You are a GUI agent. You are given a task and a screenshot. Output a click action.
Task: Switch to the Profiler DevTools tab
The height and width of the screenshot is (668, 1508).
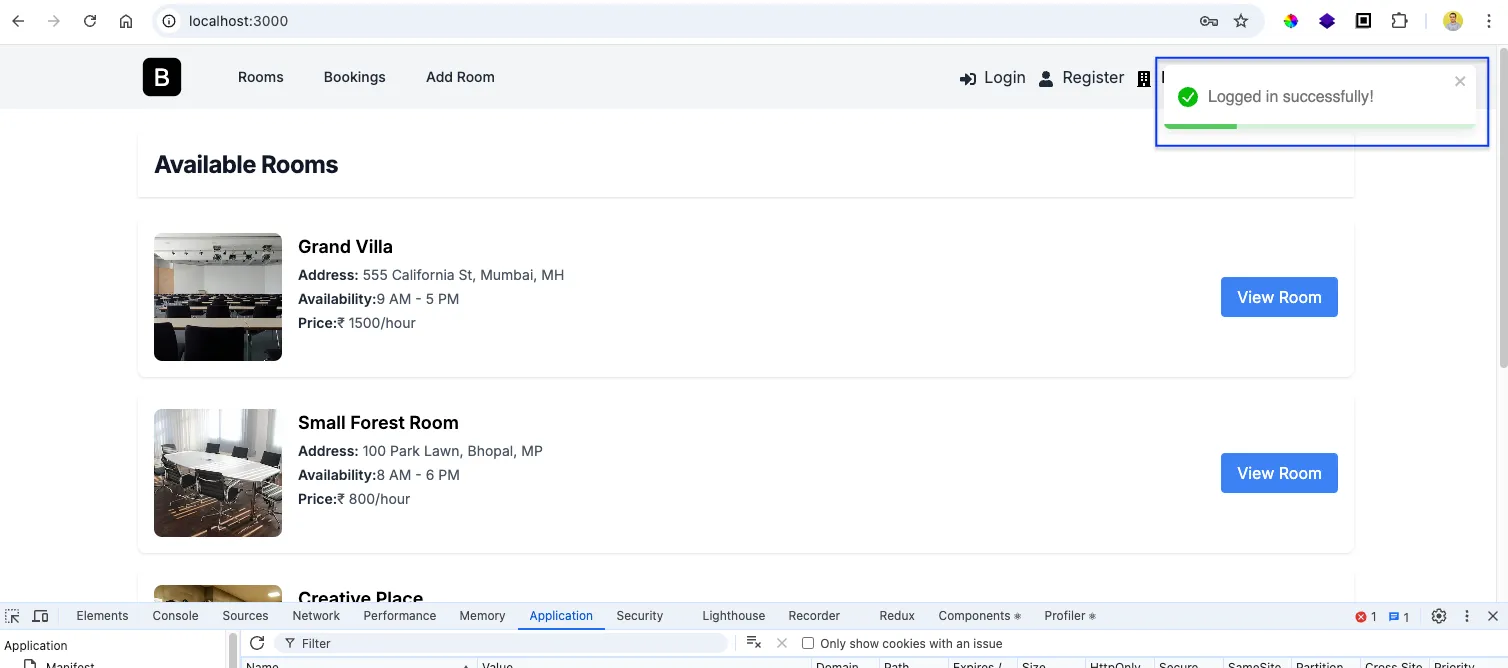[1070, 616]
